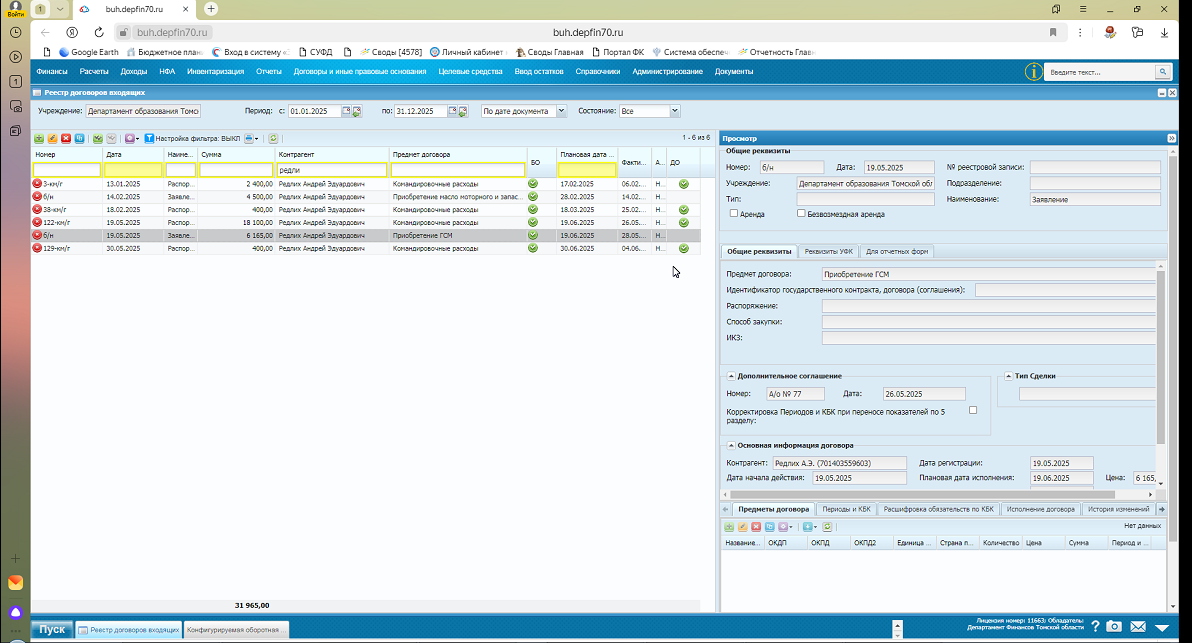This screenshot has height=643, width=1192.
Task: Reload the browser page
Action: click(99, 32)
